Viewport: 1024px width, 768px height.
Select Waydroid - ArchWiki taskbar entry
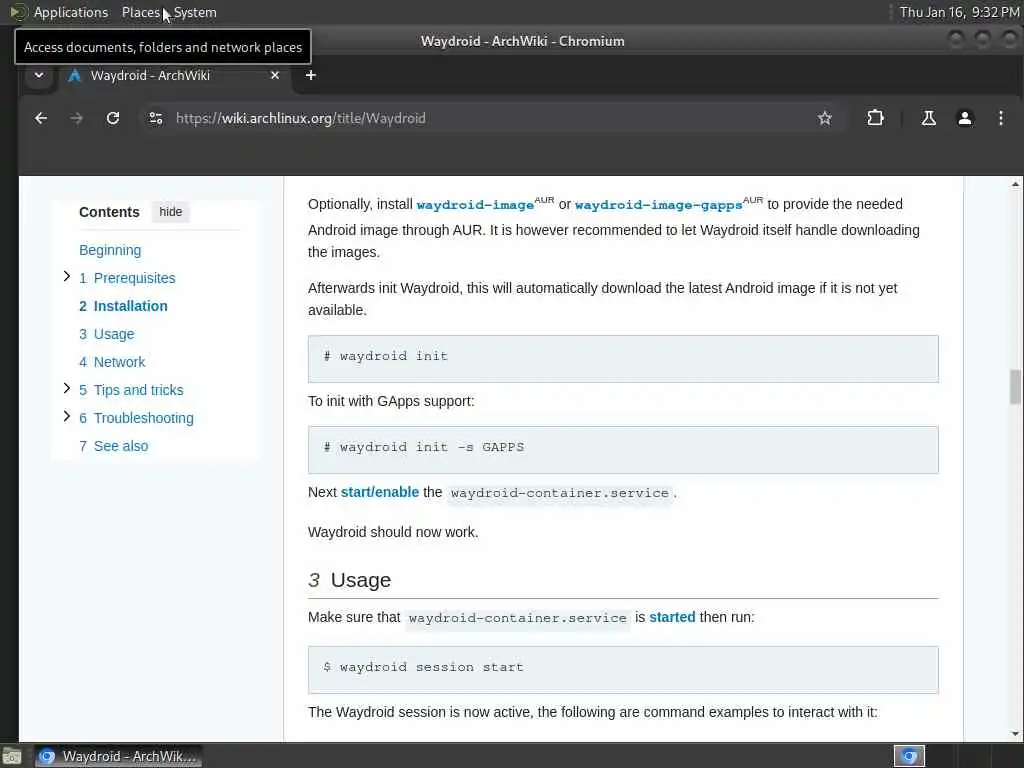(x=118, y=756)
